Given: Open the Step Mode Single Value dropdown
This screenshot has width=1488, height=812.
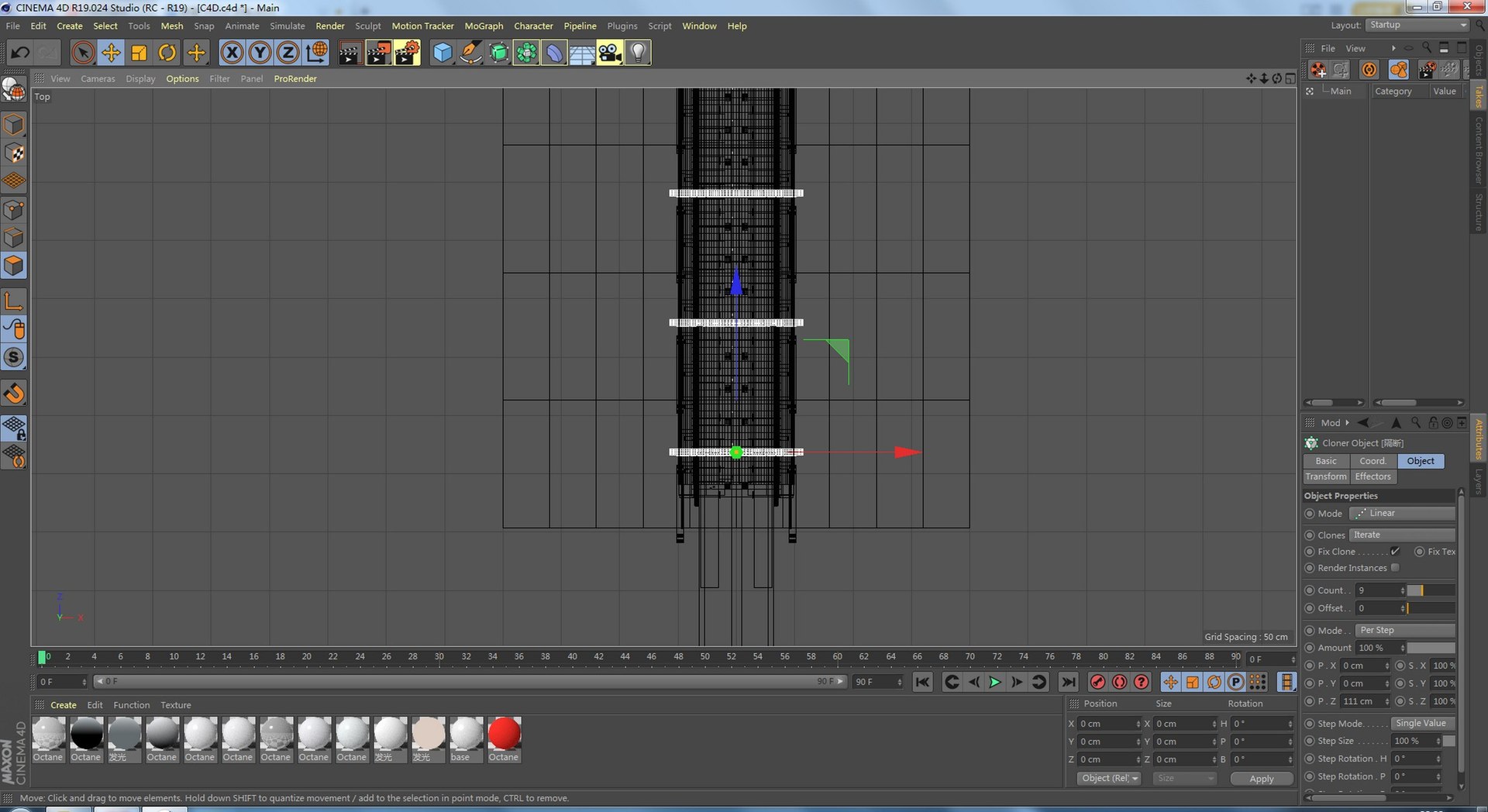Looking at the screenshot, I should click(1423, 723).
